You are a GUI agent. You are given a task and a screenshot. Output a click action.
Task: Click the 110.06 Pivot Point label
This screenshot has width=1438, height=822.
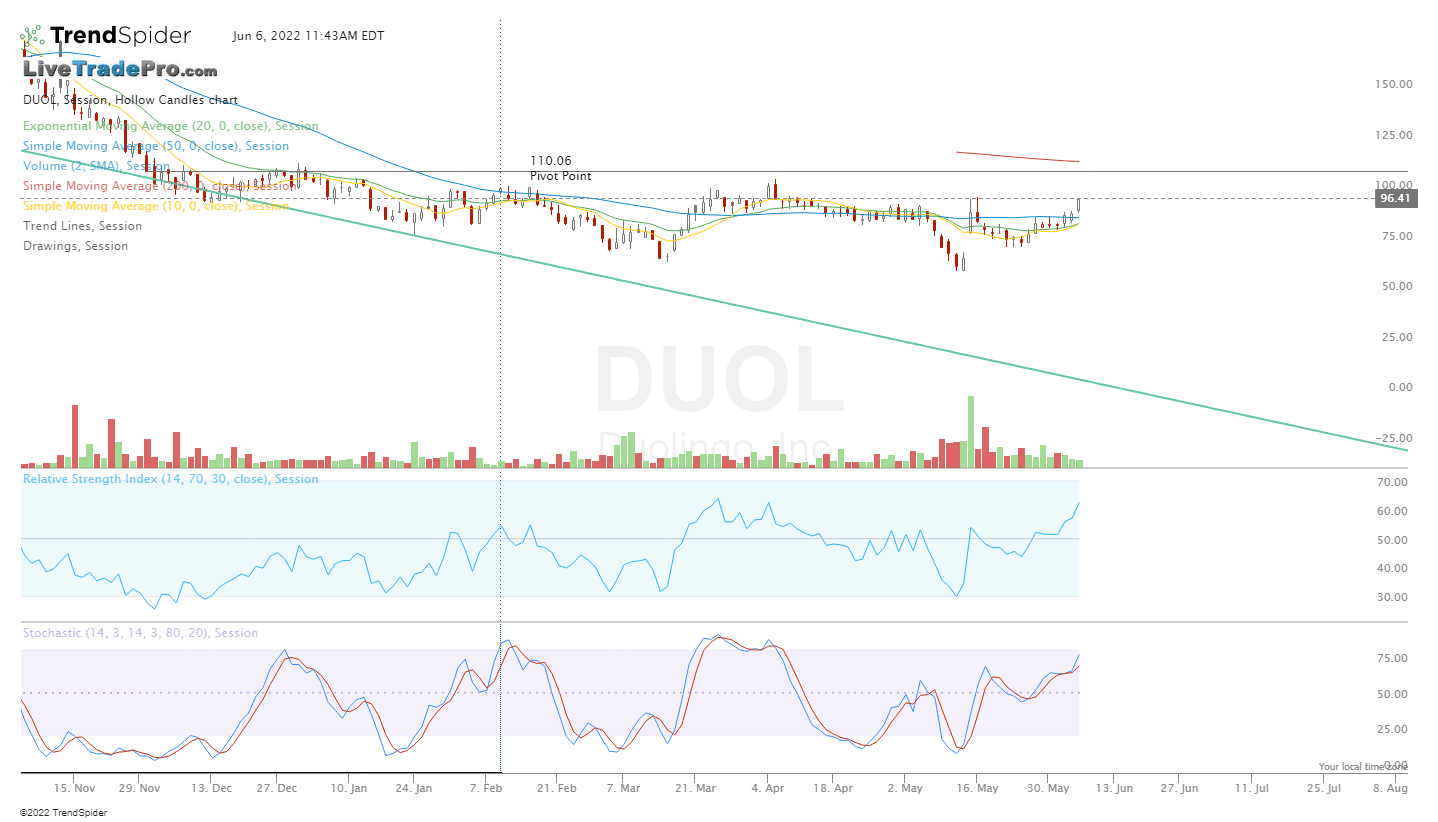point(560,168)
